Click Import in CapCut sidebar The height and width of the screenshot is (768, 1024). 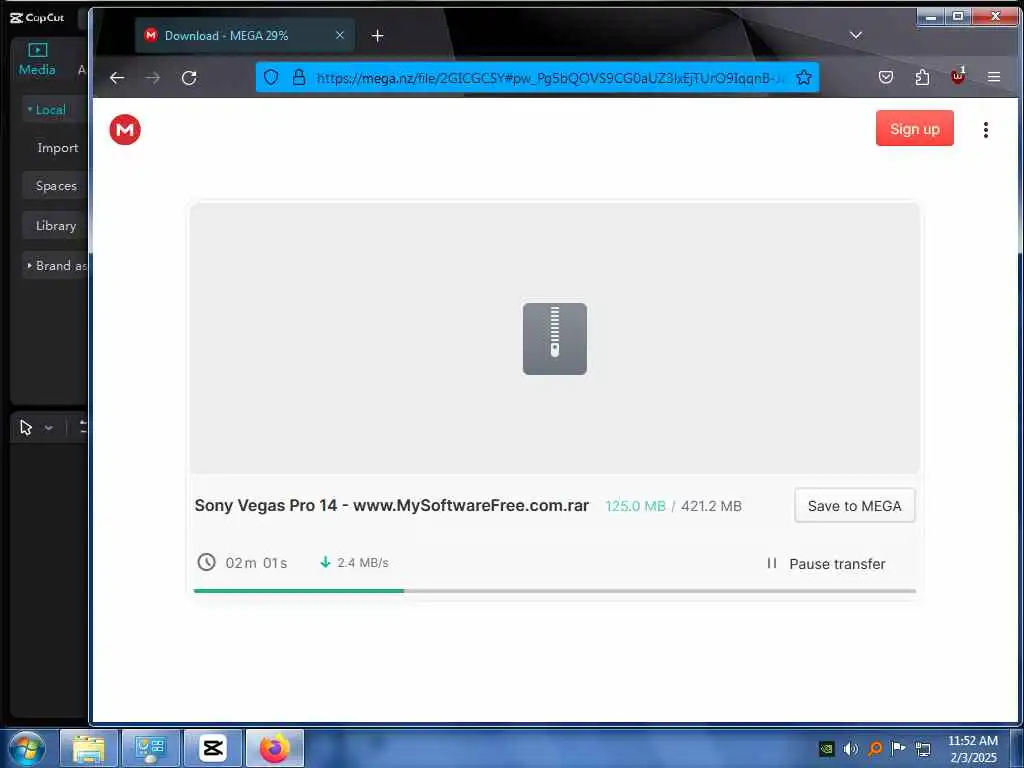tap(57, 148)
